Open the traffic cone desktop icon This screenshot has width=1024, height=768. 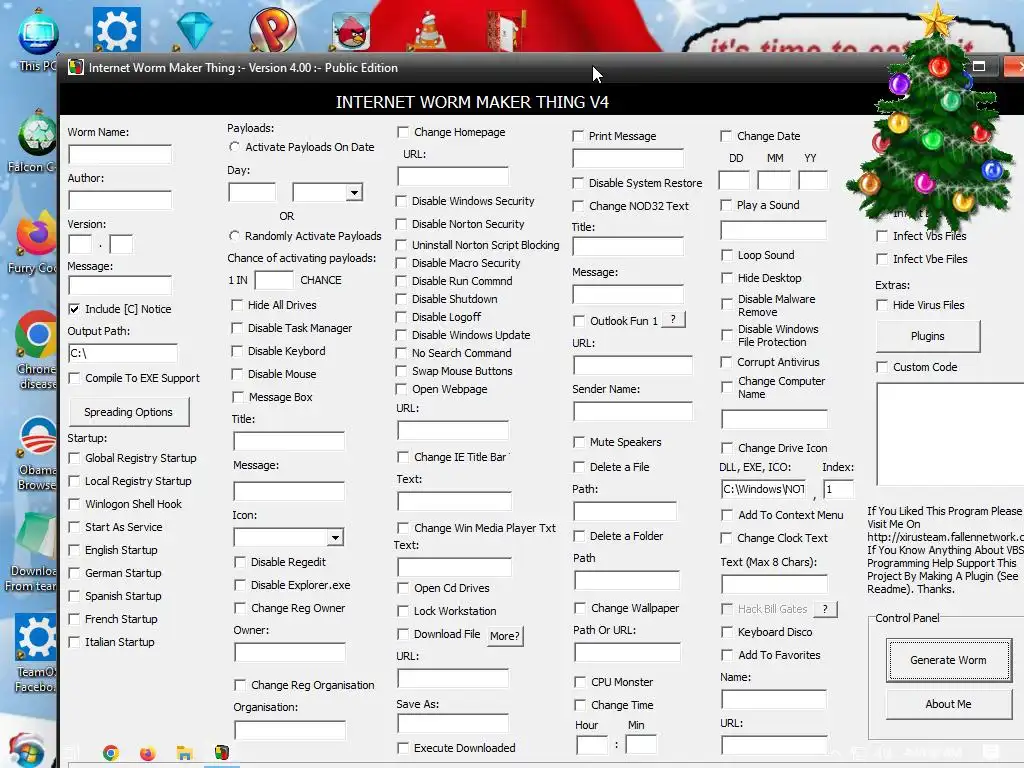[430, 31]
